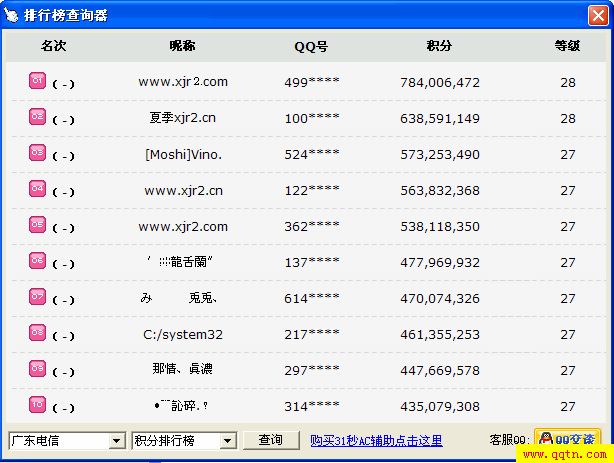Screen dimensions: 614x463
Task: Click the QQ号 column header
Action: coord(311,46)
